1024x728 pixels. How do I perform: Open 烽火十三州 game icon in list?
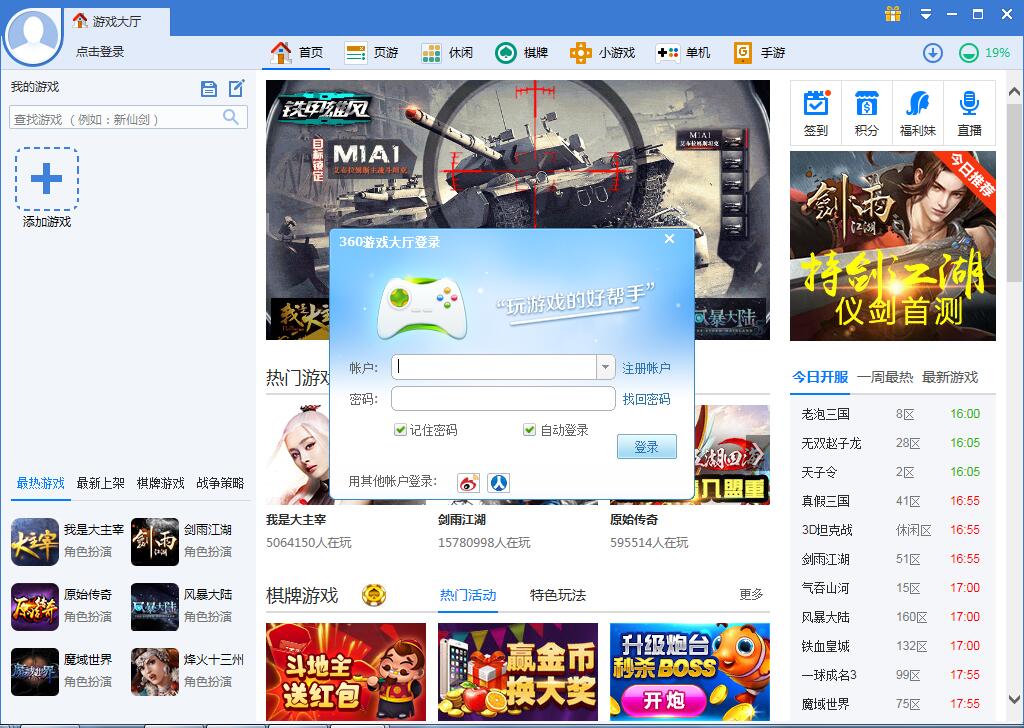tap(155, 672)
